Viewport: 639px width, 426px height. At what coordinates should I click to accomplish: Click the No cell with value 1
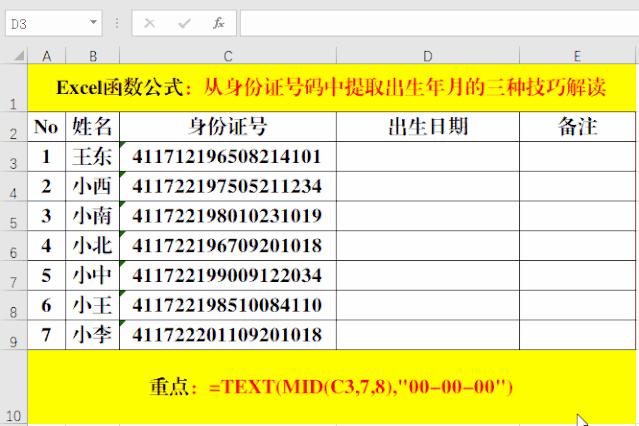pos(46,157)
